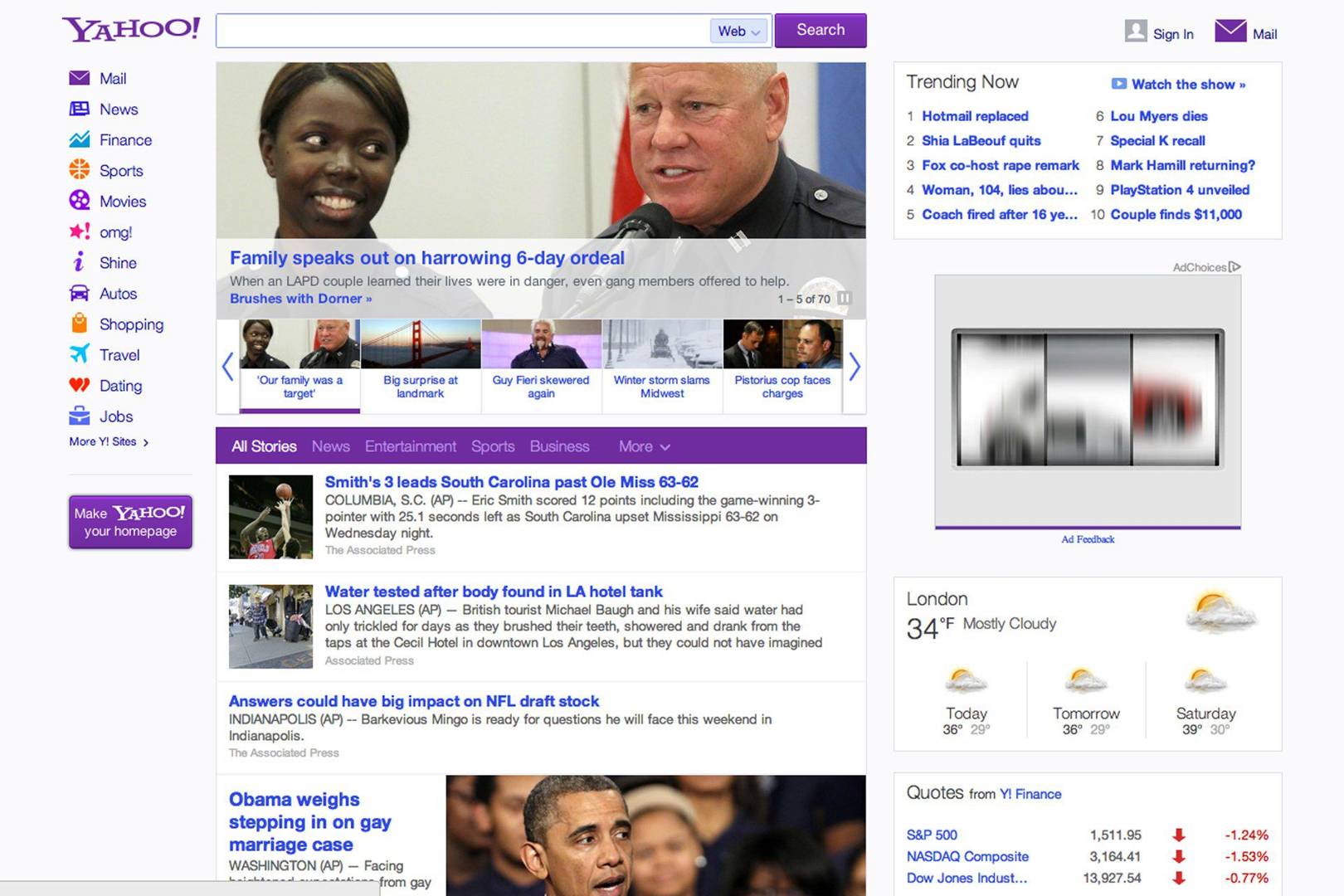Select the All Stories tab
This screenshot has height=896, width=1344.
(264, 446)
